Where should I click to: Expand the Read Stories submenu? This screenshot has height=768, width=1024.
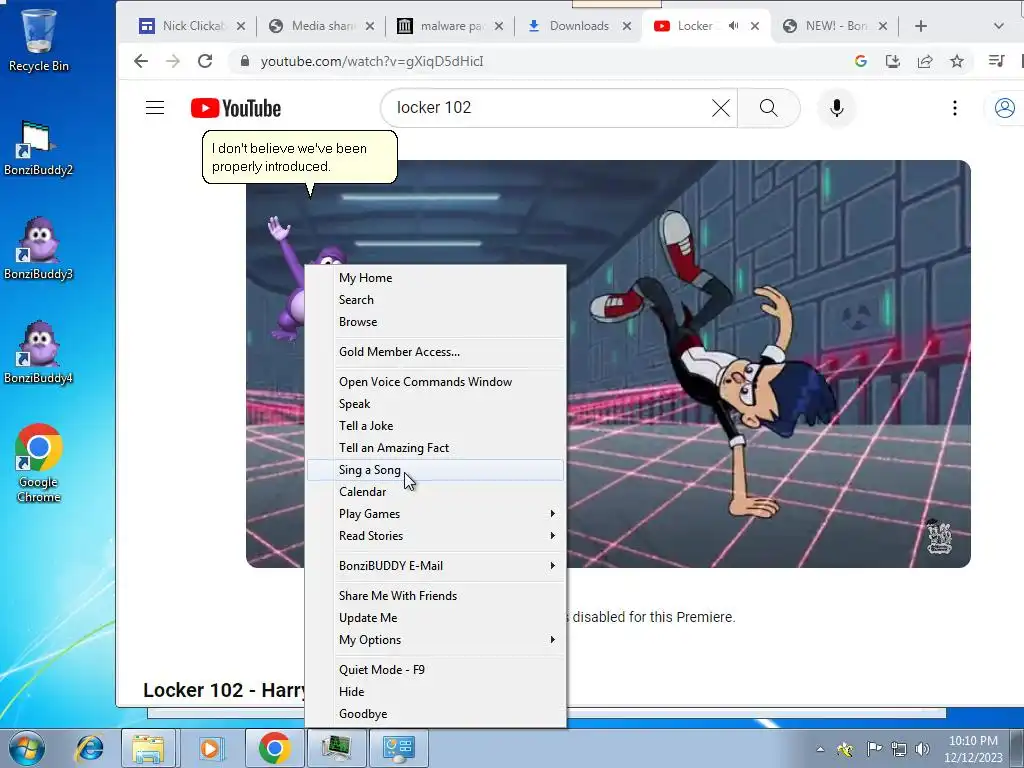(x=435, y=536)
